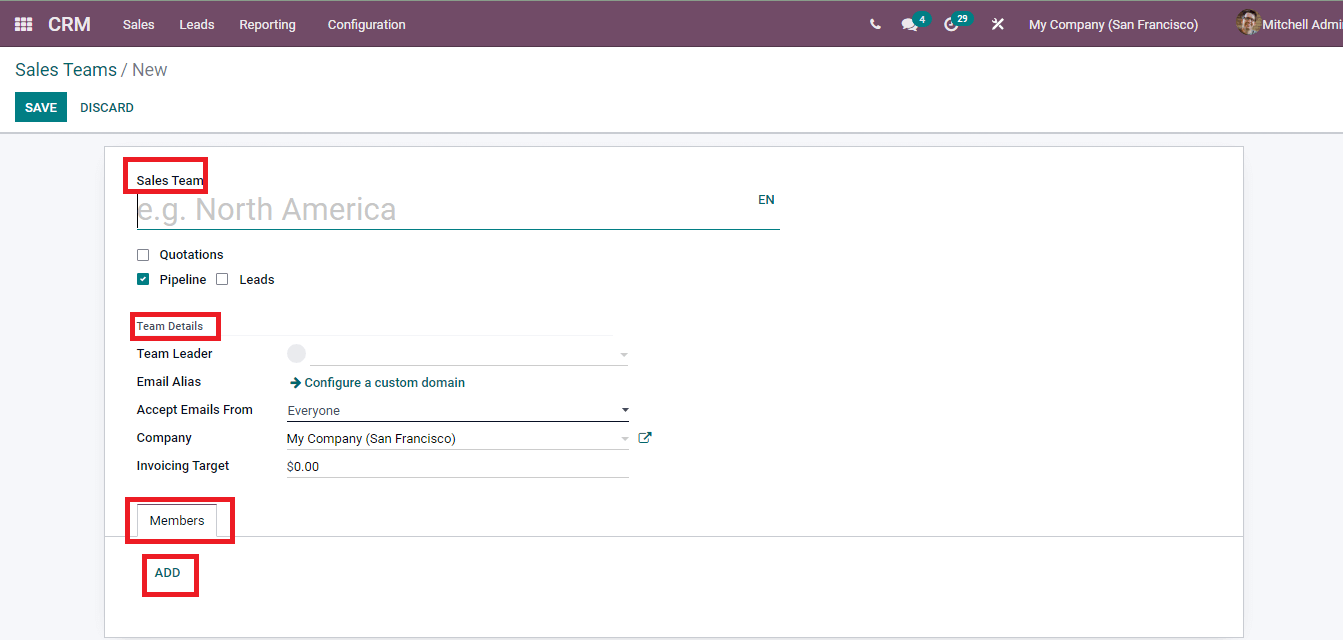This screenshot has width=1343, height=640.
Task: Open the Company external link icon
Action: 645,438
